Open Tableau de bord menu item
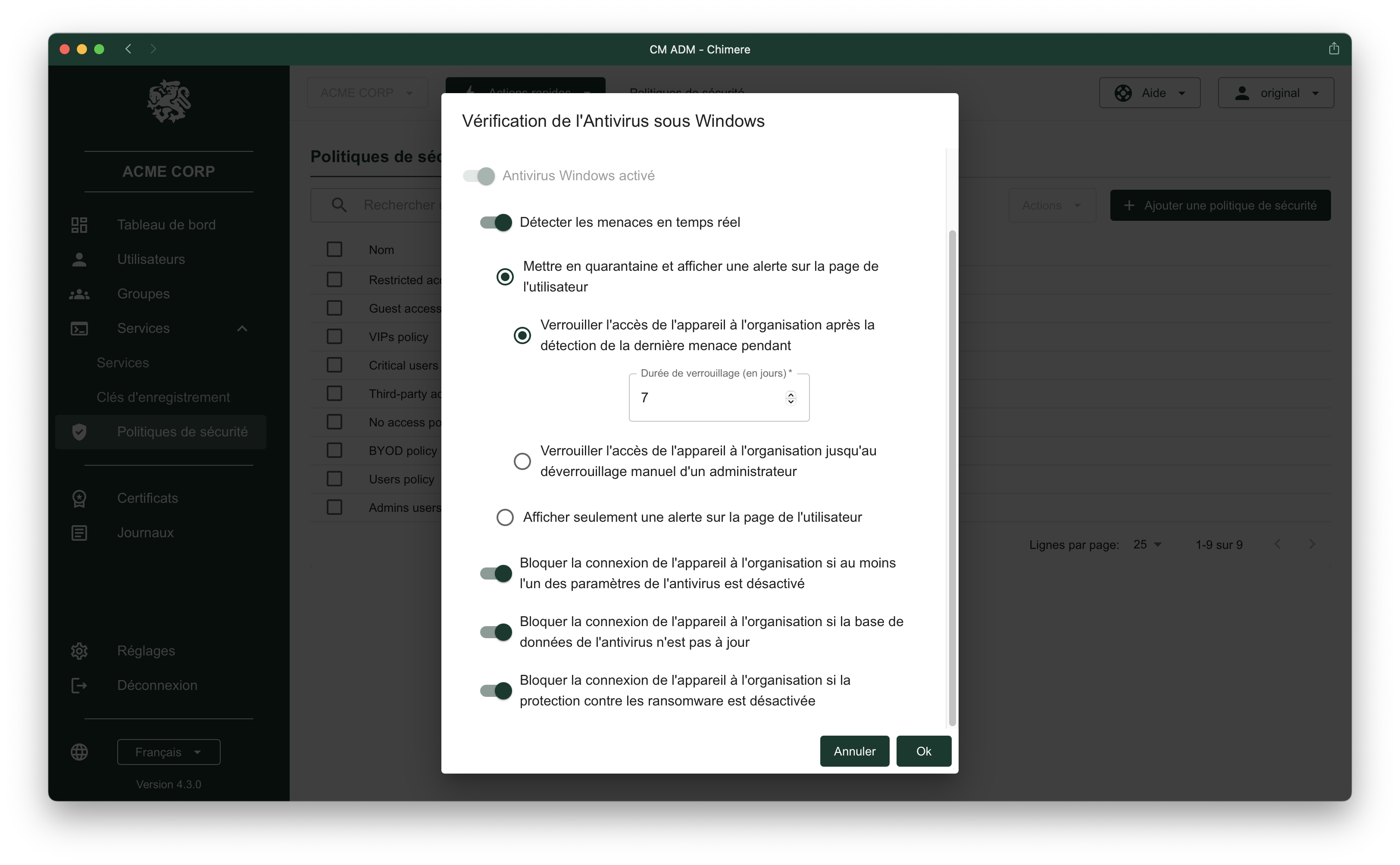The height and width of the screenshot is (865, 1400). [166, 225]
